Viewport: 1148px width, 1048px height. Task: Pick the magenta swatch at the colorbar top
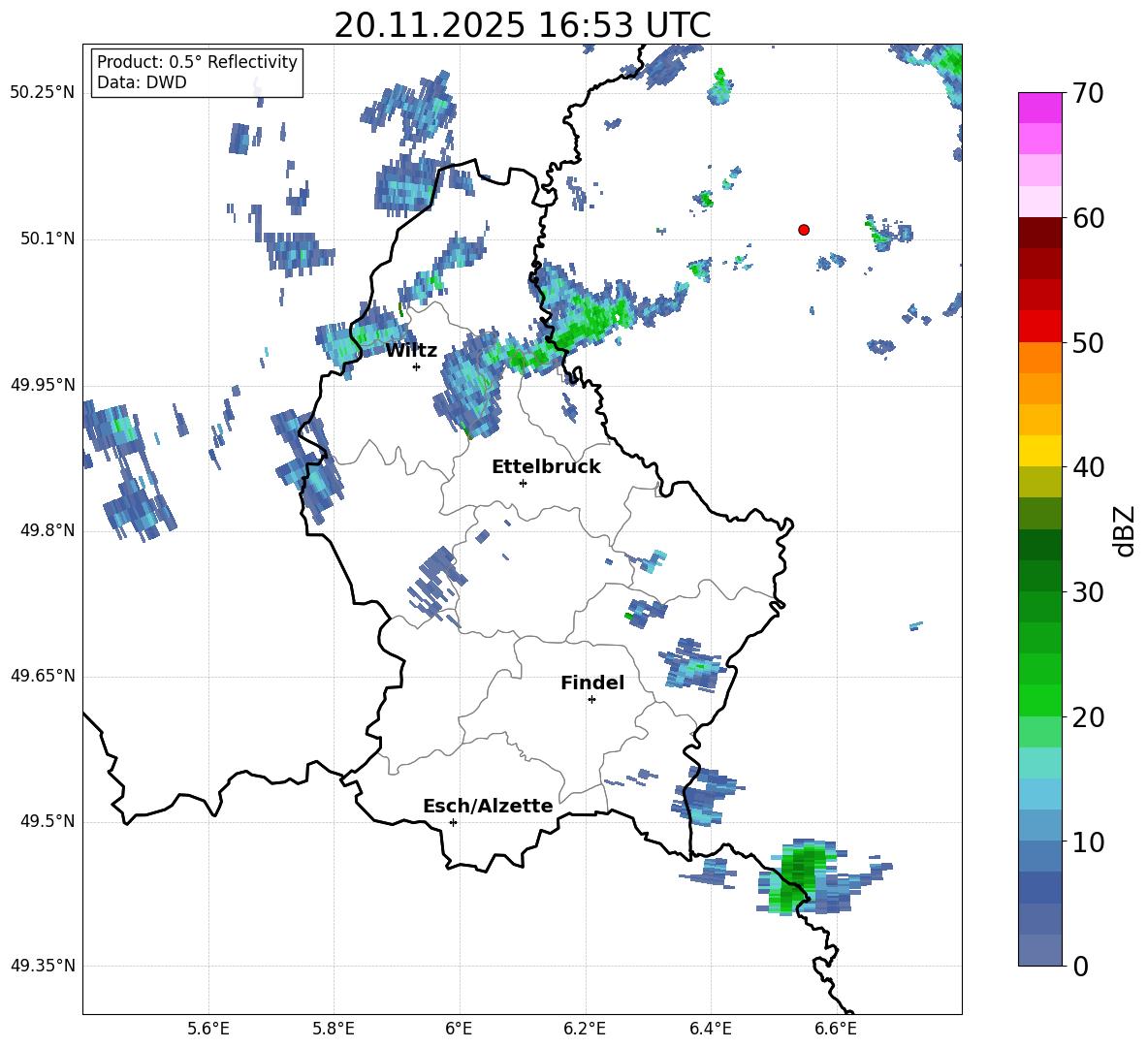coord(1040,108)
